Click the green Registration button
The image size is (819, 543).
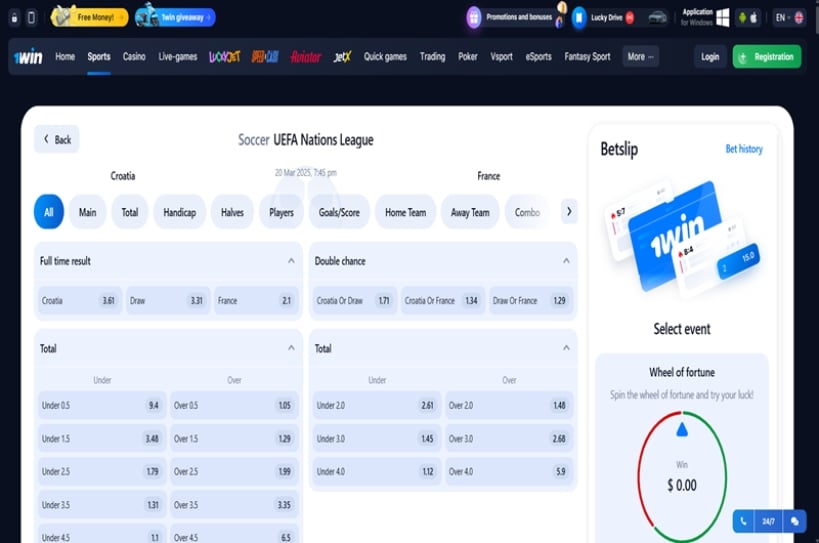(x=767, y=56)
